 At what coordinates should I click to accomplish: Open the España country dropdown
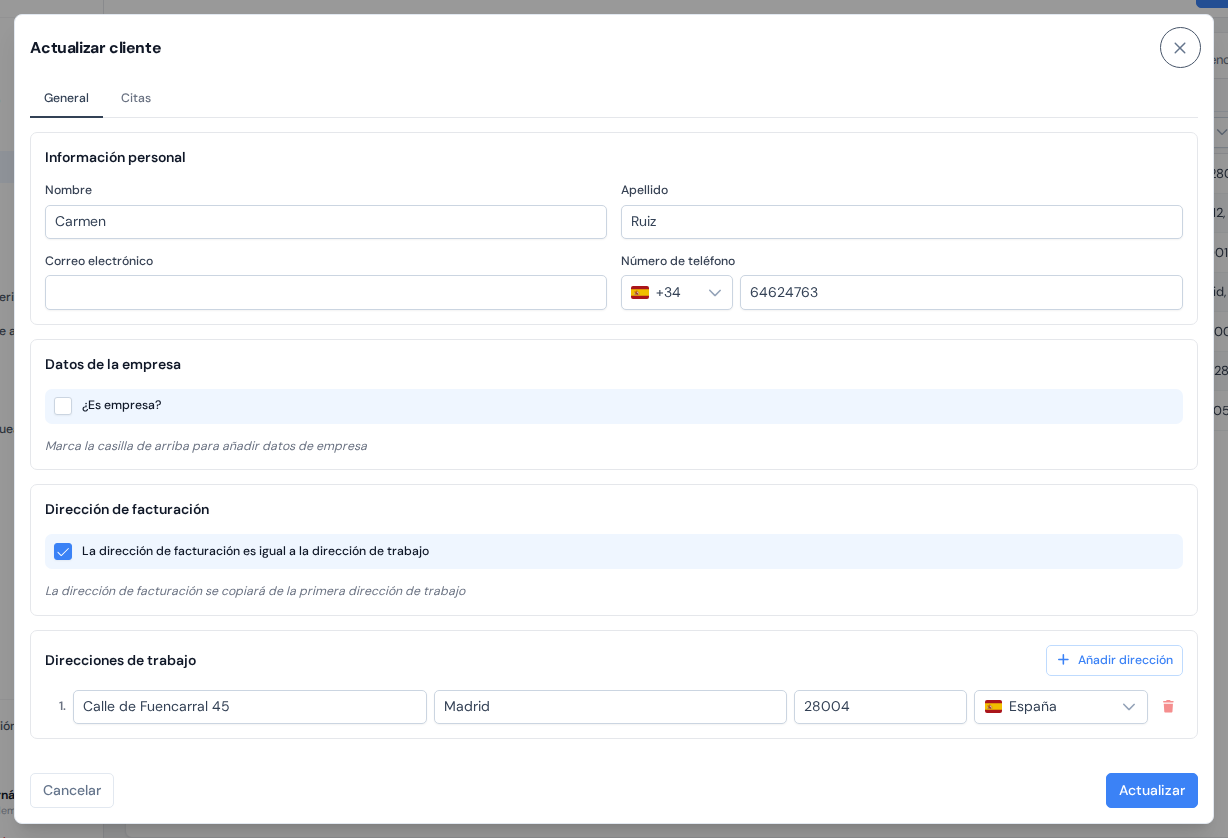(x=1061, y=707)
